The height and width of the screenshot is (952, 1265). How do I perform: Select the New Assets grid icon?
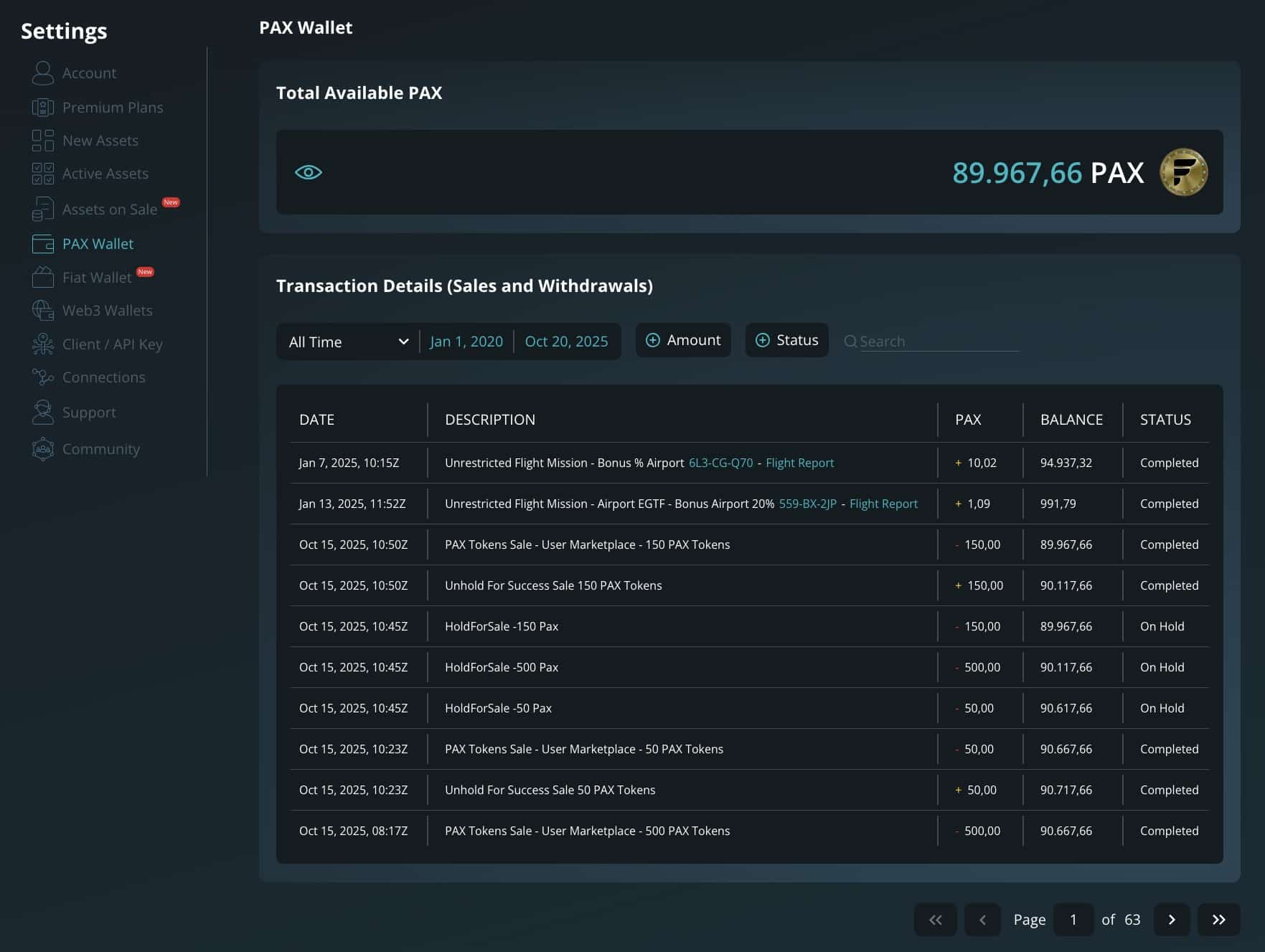(x=43, y=141)
